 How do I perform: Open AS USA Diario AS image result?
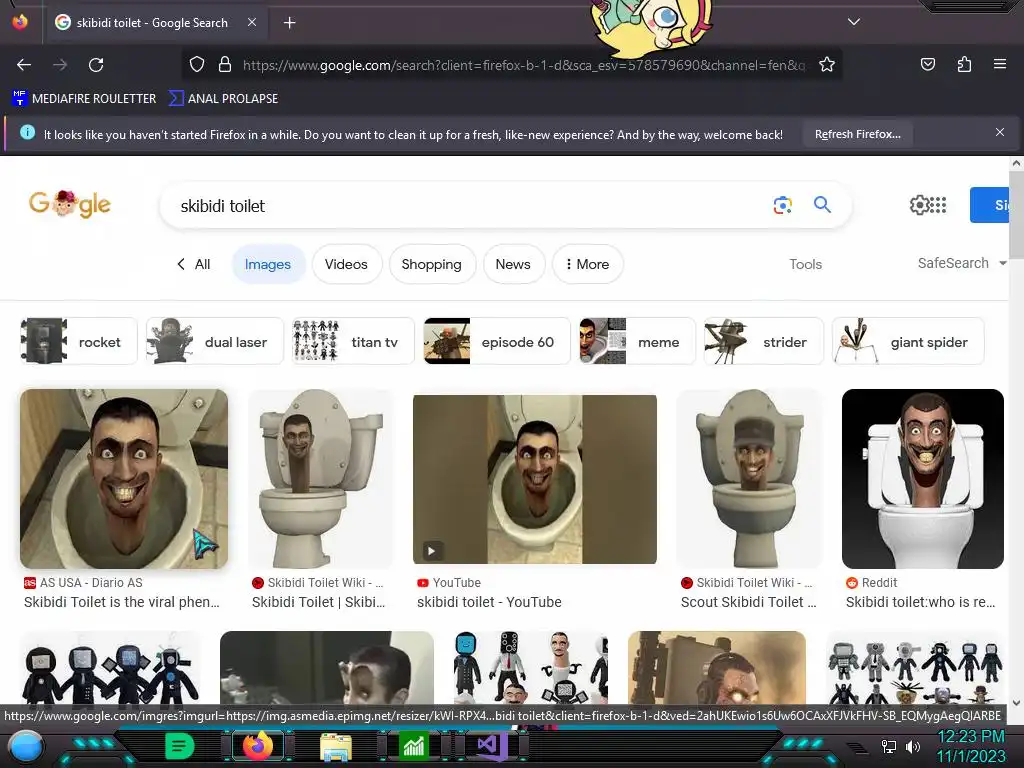point(124,479)
